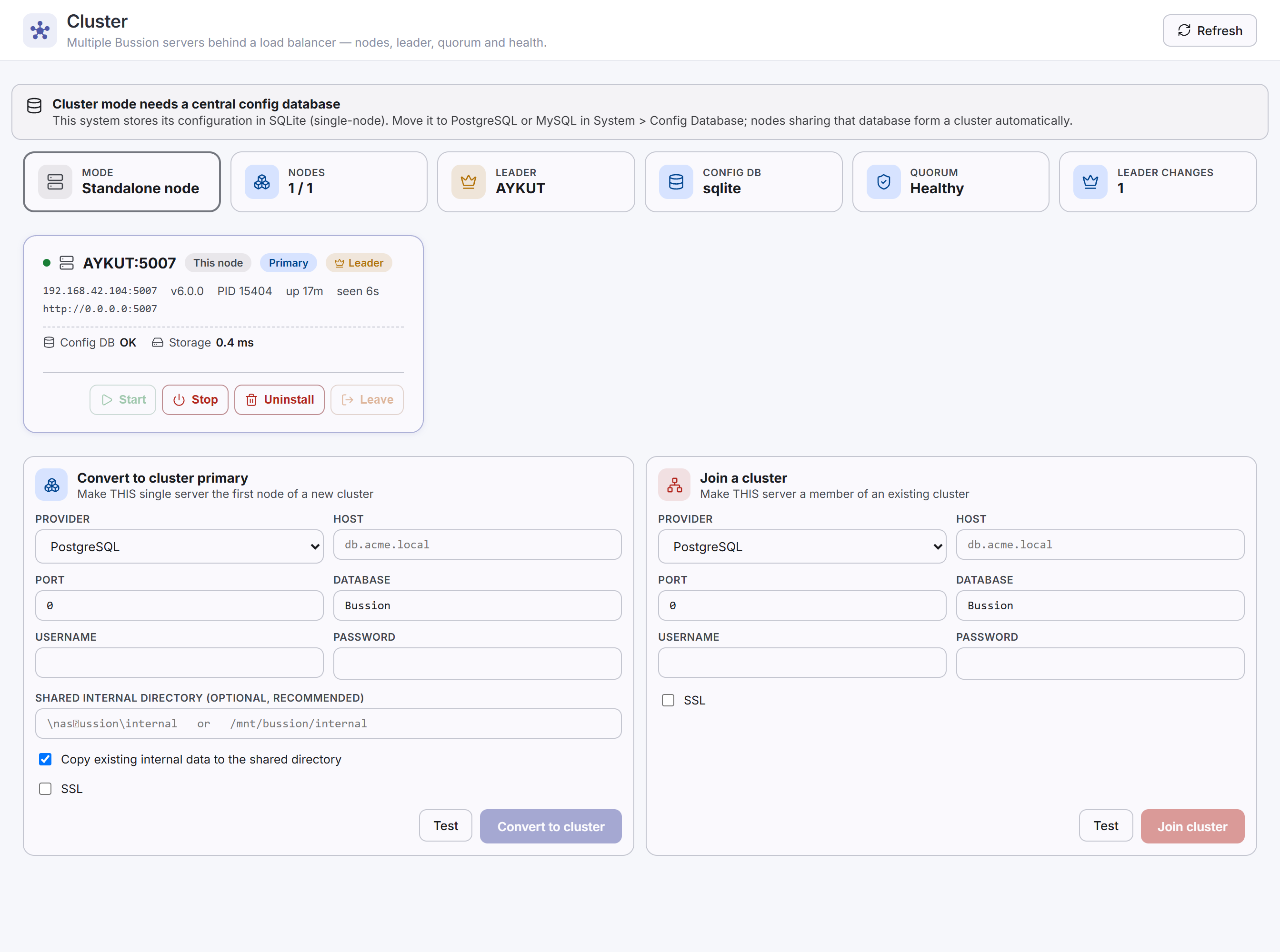Focus the Password field in Convert to cluster primary
Viewport: 1280px width, 952px height.
pyautogui.click(x=478, y=663)
